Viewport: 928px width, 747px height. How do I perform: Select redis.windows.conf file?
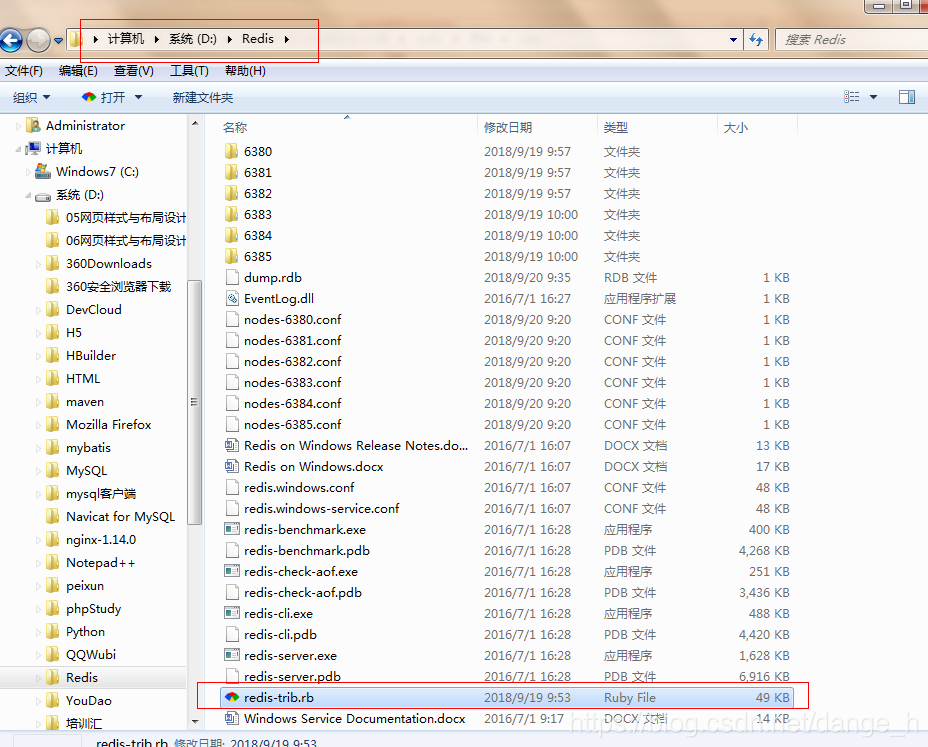pos(299,487)
